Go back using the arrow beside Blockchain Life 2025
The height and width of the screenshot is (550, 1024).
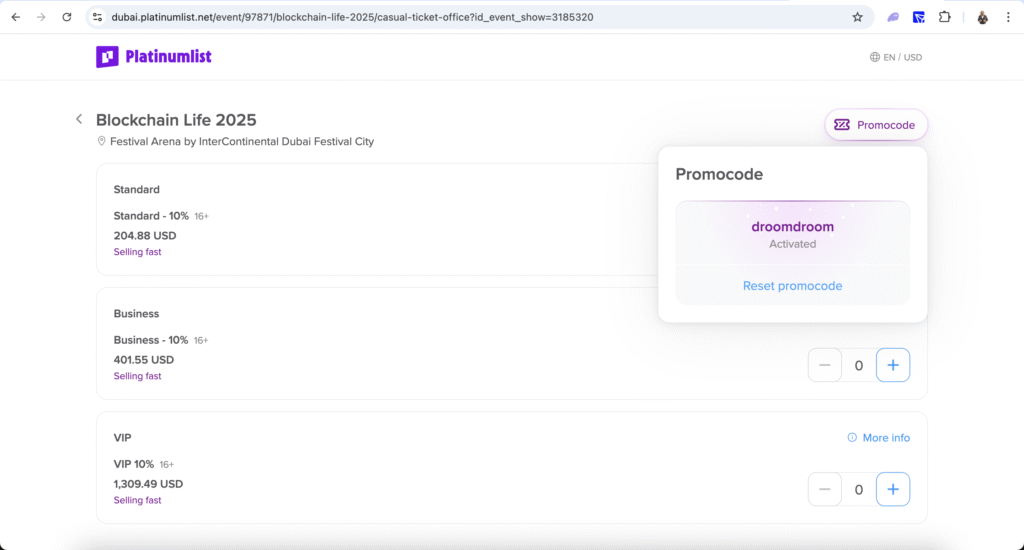(x=79, y=119)
